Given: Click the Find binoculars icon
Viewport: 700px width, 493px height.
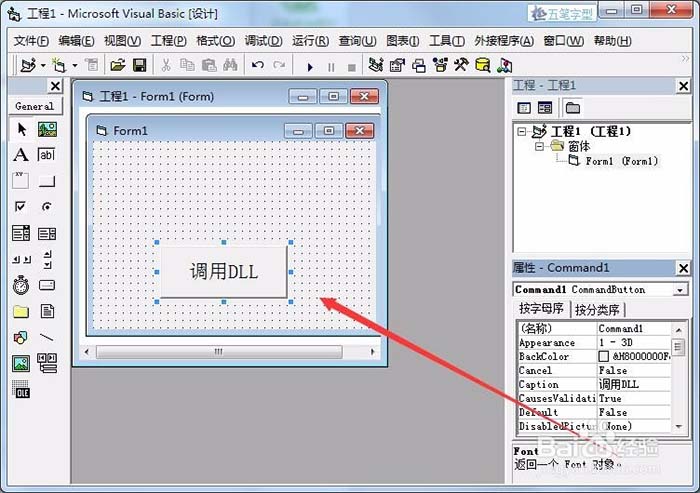Looking at the screenshot, I should tap(230, 66).
